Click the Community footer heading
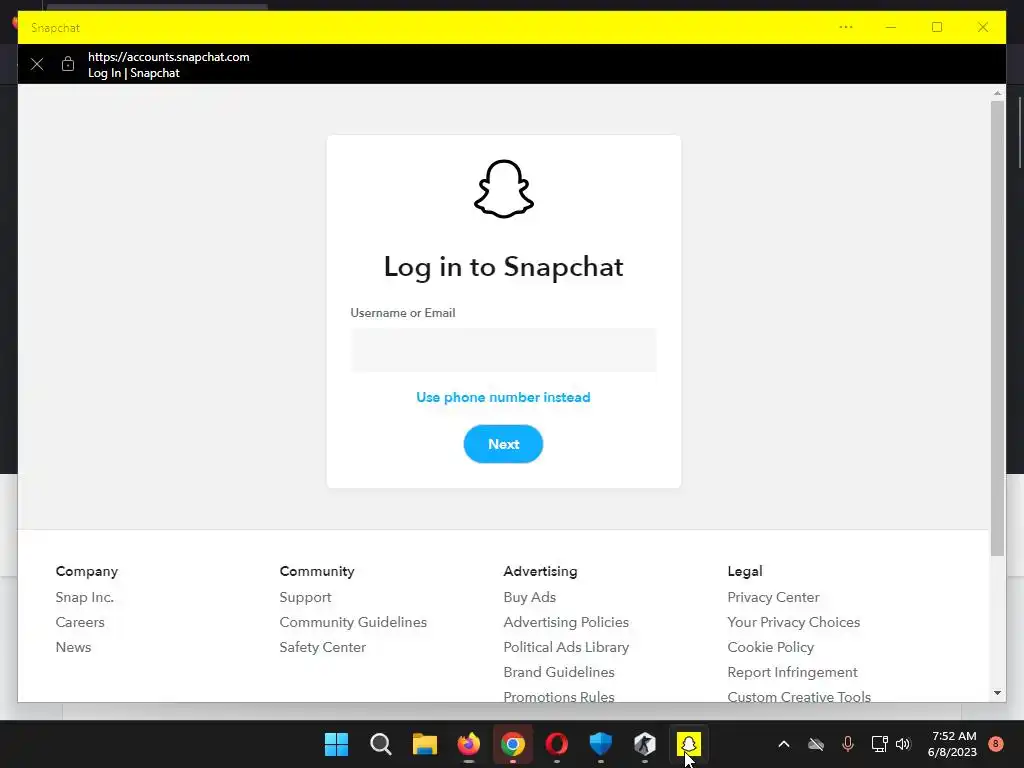Viewport: 1024px width, 768px height. point(317,571)
